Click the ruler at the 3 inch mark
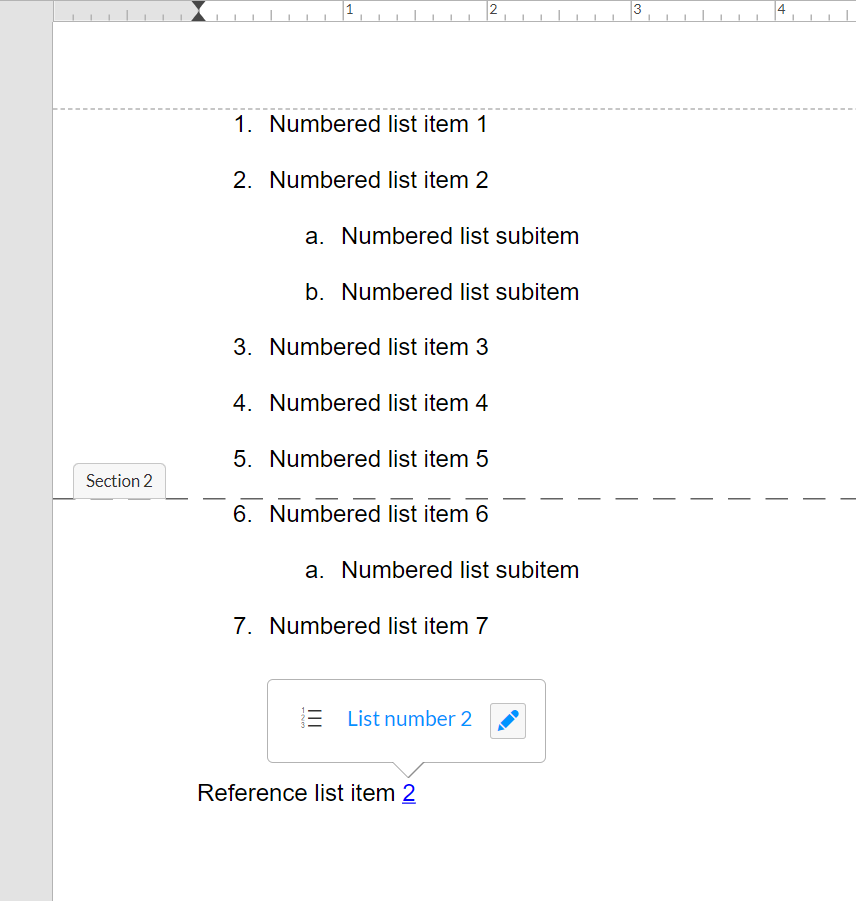The width and height of the screenshot is (856, 901). click(x=632, y=10)
